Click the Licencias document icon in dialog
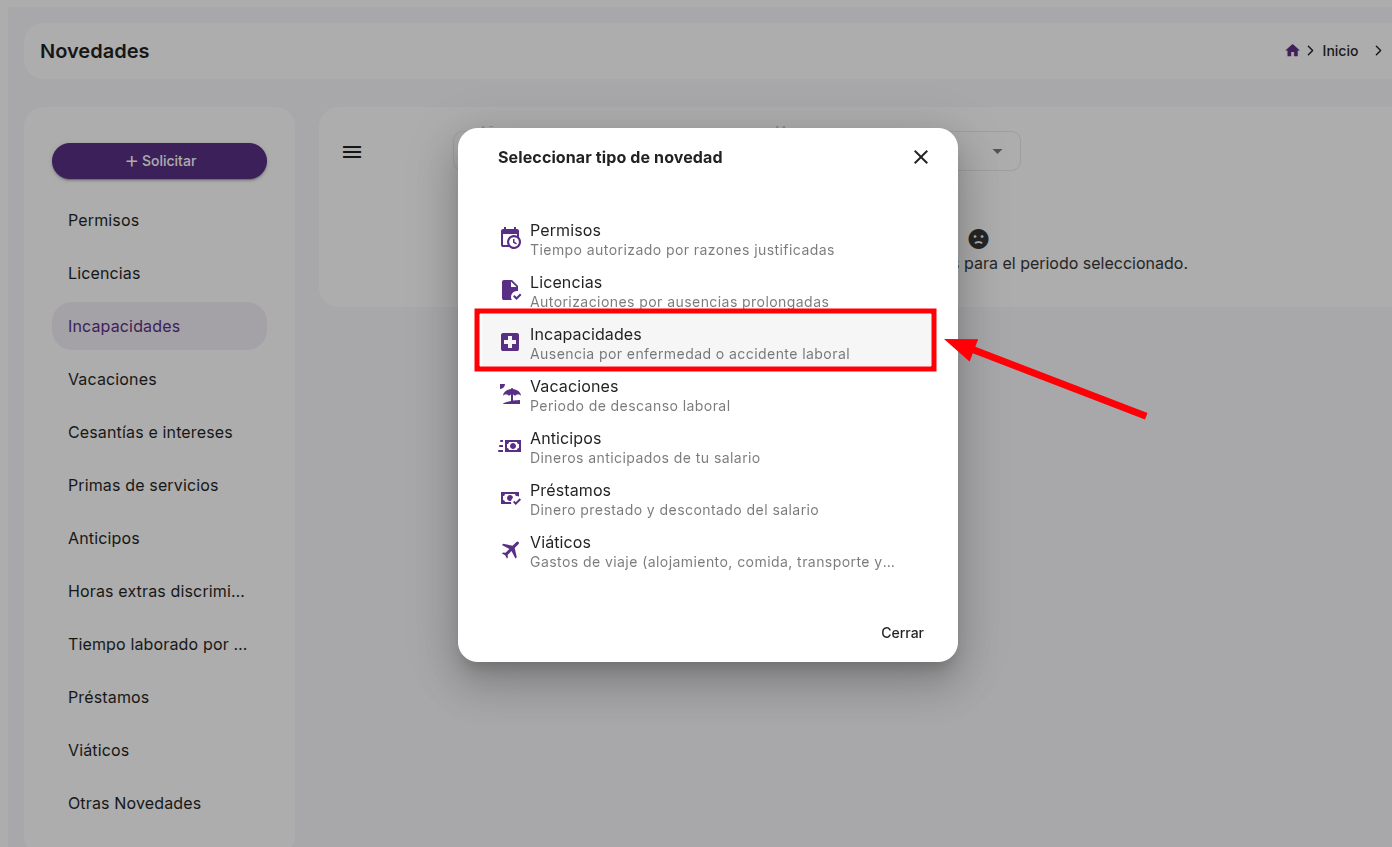This screenshot has height=847, width=1392. [x=510, y=290]
